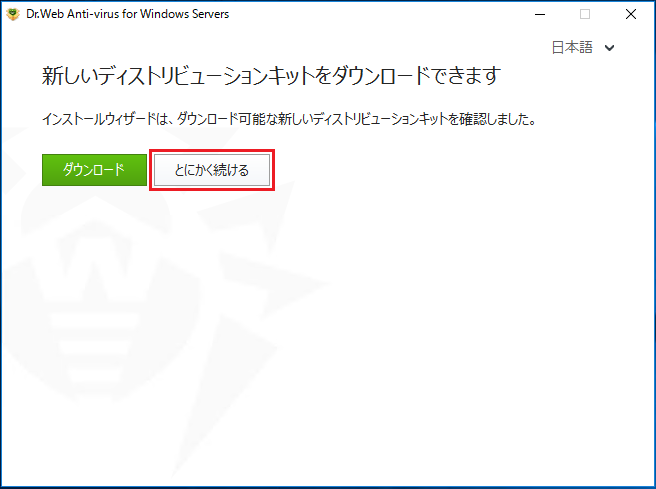
Task: Minimize the Dr.Web installer window
Action: tap(540, 14)
